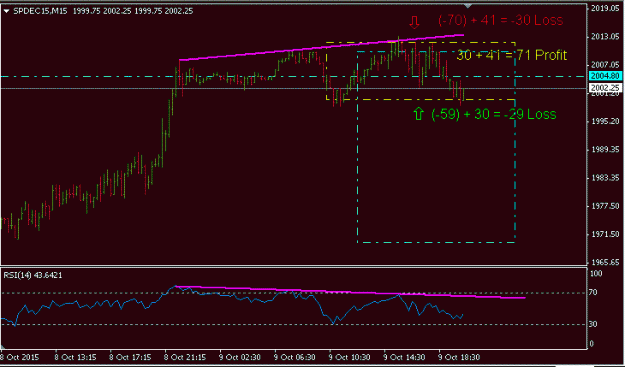Click the 1995.20 price scale value
The width and height of the screenshot is (625, 367).
tap(605, 122)
